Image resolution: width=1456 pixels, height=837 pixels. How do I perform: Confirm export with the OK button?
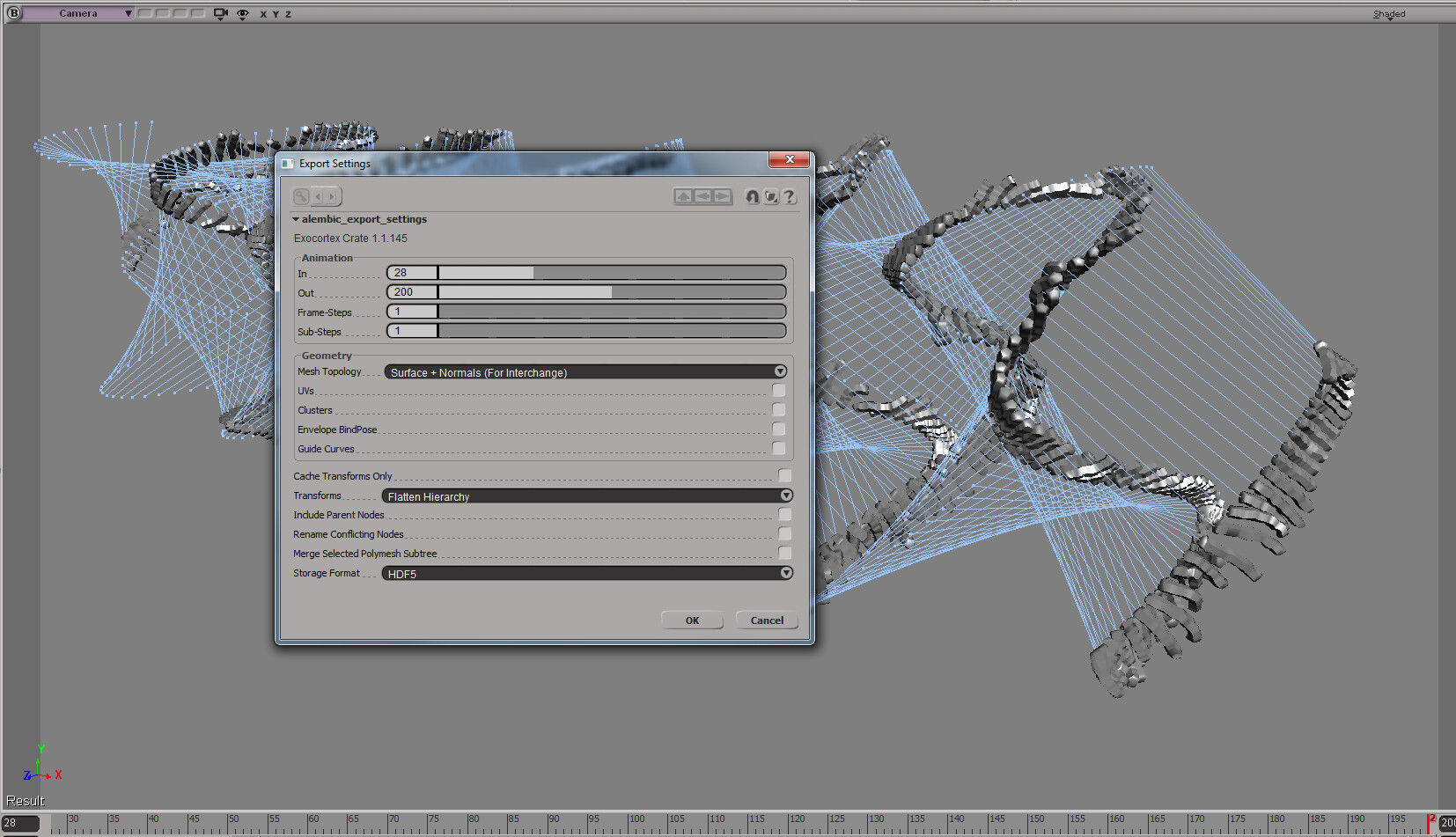pyautogui.click(x=692, y=620)
